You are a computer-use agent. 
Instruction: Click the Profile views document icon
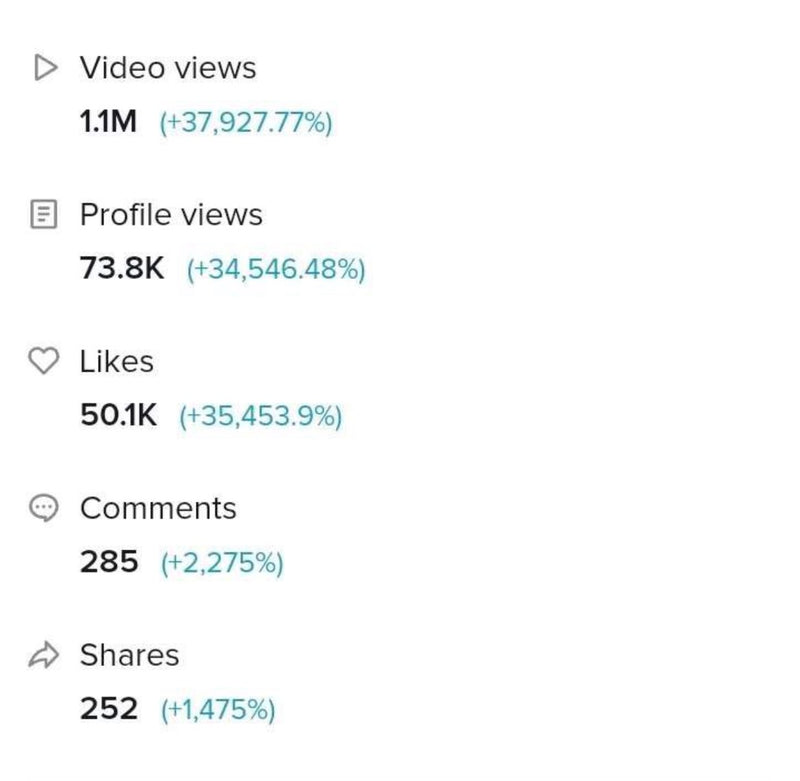point(43,214)
